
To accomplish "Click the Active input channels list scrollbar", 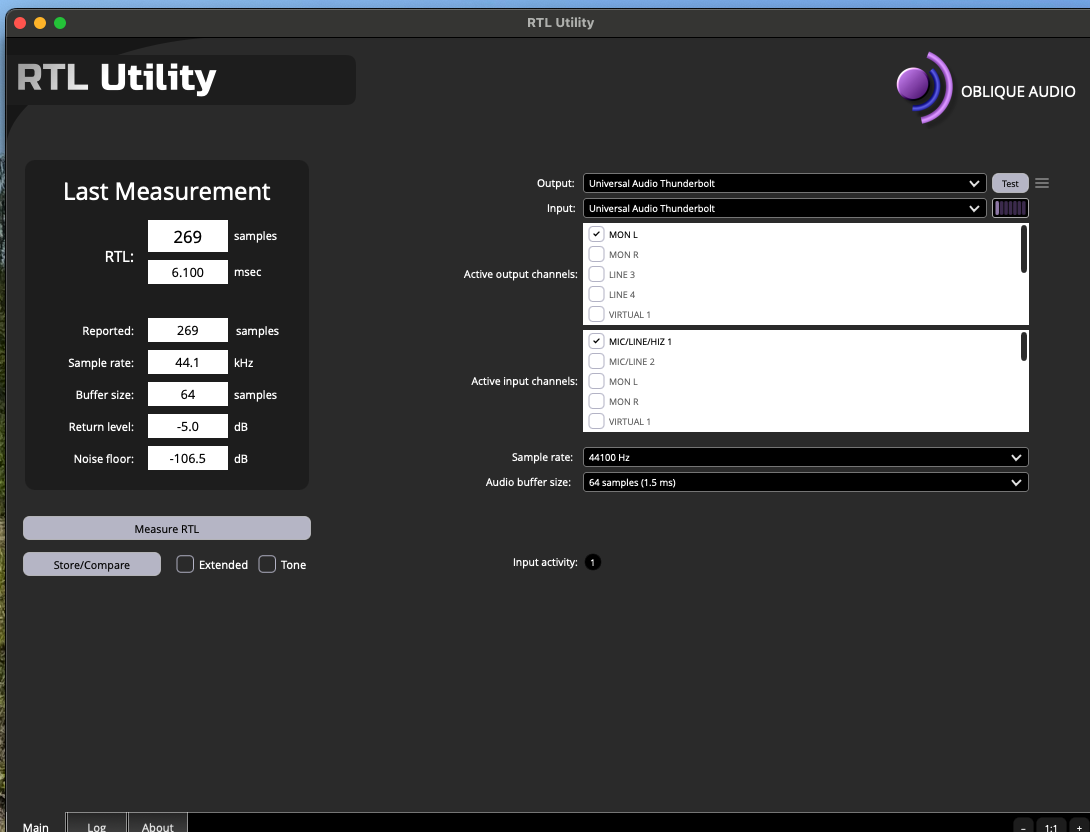I will [x=1023, y=347].
